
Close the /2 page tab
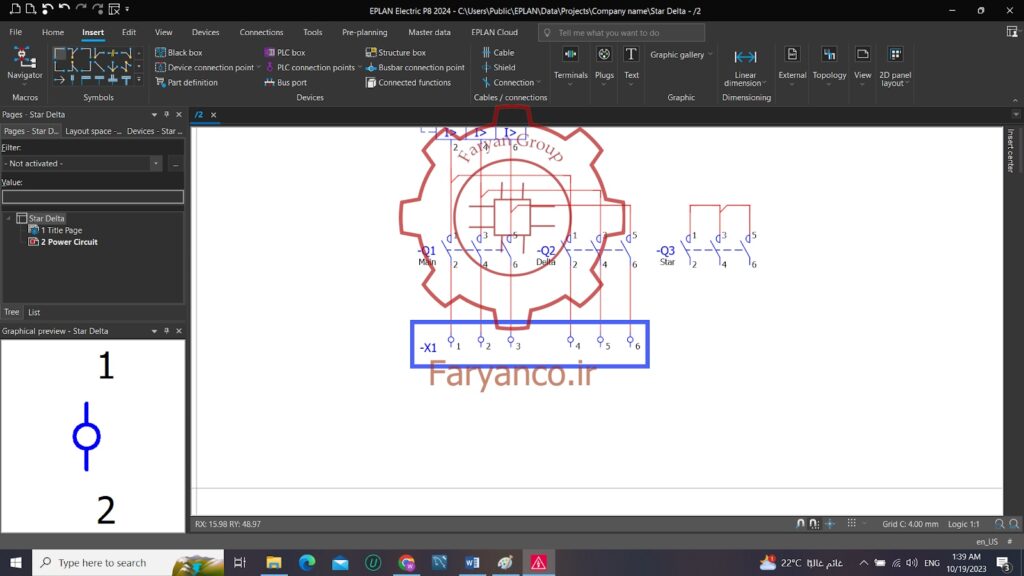(x=214, y=114)
